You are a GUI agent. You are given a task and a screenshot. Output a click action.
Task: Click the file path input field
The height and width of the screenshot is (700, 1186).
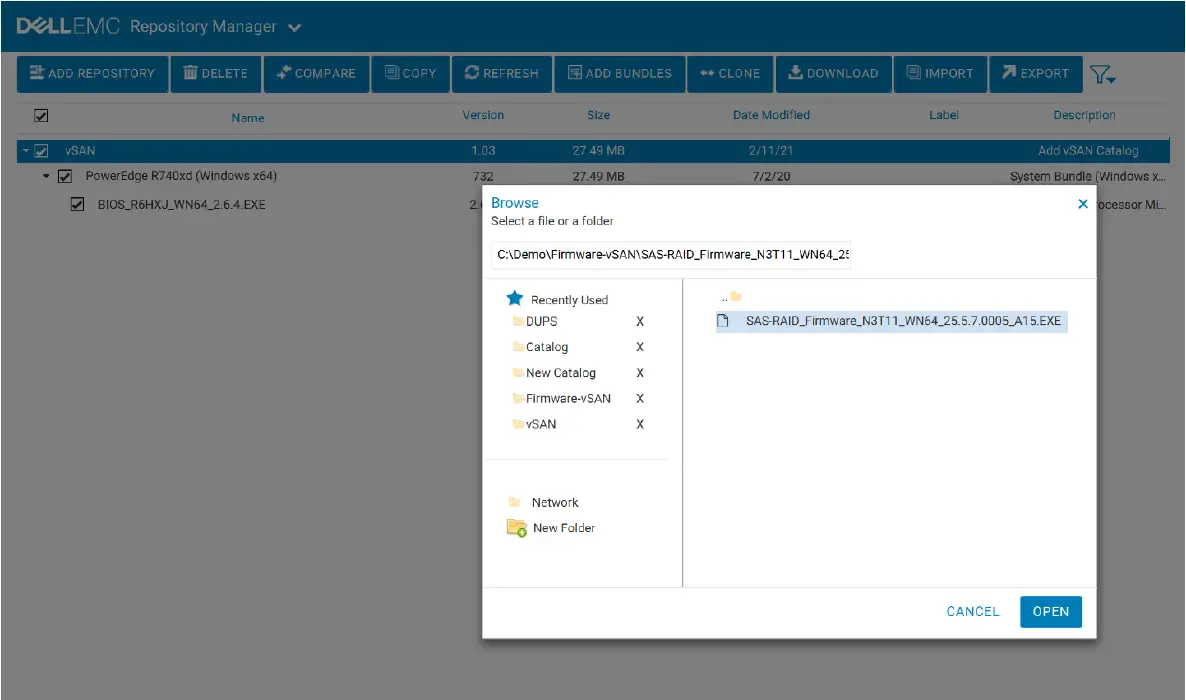pos(671,254)
